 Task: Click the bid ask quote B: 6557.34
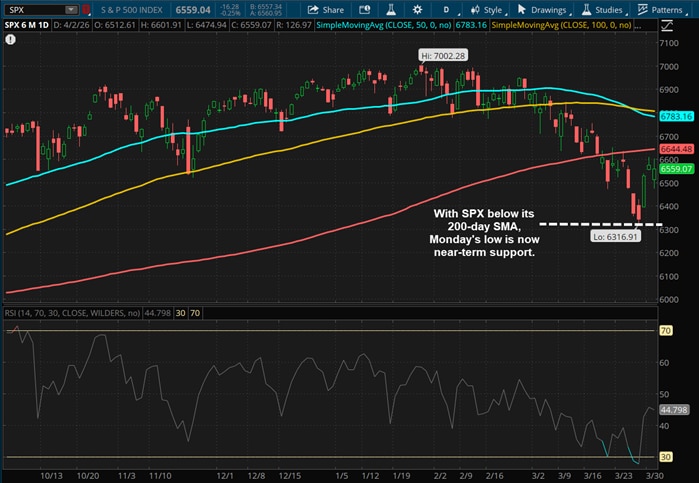[x=267, y=7]
